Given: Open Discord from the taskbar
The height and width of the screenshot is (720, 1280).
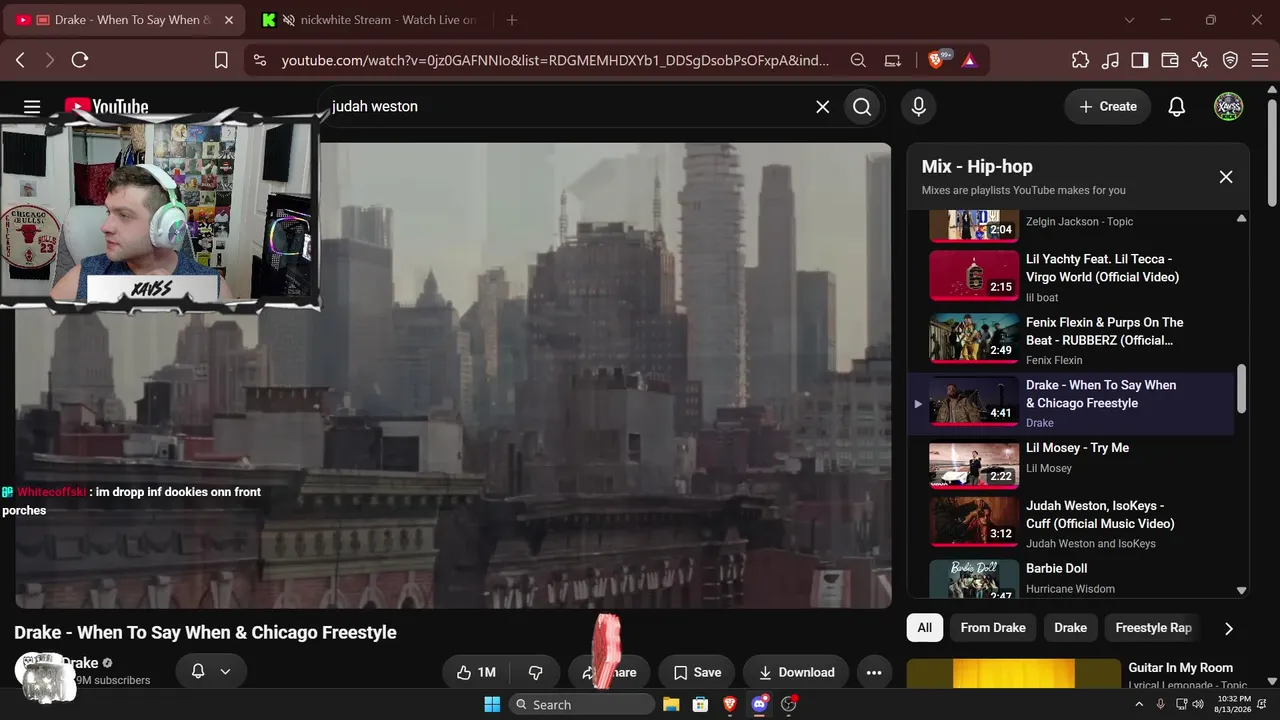Looking at the screenshot, I should (759, 705).
